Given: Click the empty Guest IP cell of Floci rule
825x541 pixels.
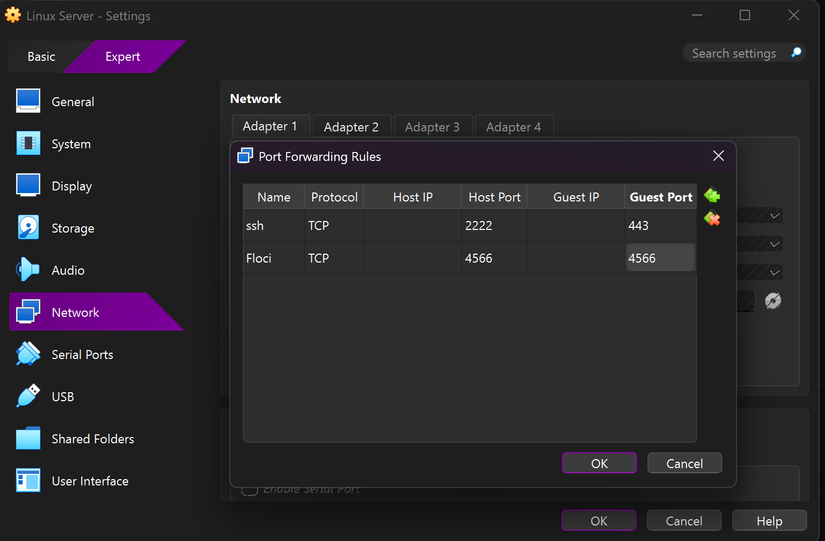Looking at the screenshot, I should pyautogui.click(x=576, y=258).
